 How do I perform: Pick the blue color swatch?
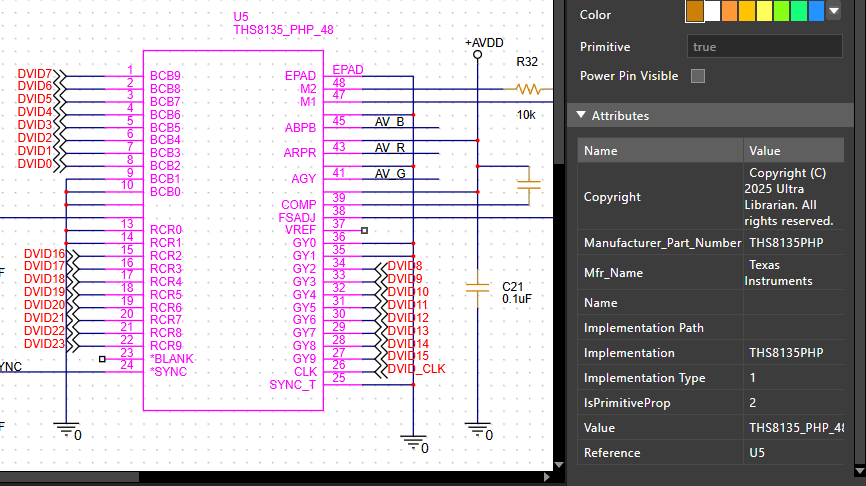[x=816, y=11]
